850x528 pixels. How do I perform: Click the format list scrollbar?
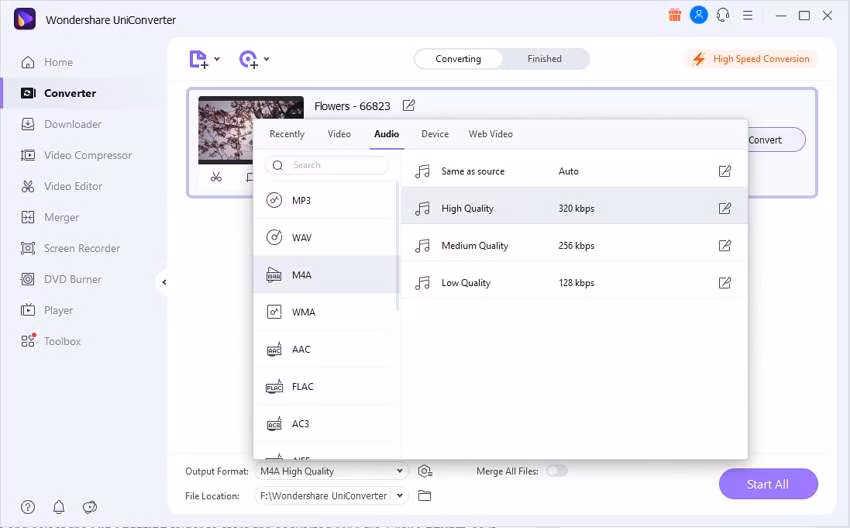tap(397, 247)
